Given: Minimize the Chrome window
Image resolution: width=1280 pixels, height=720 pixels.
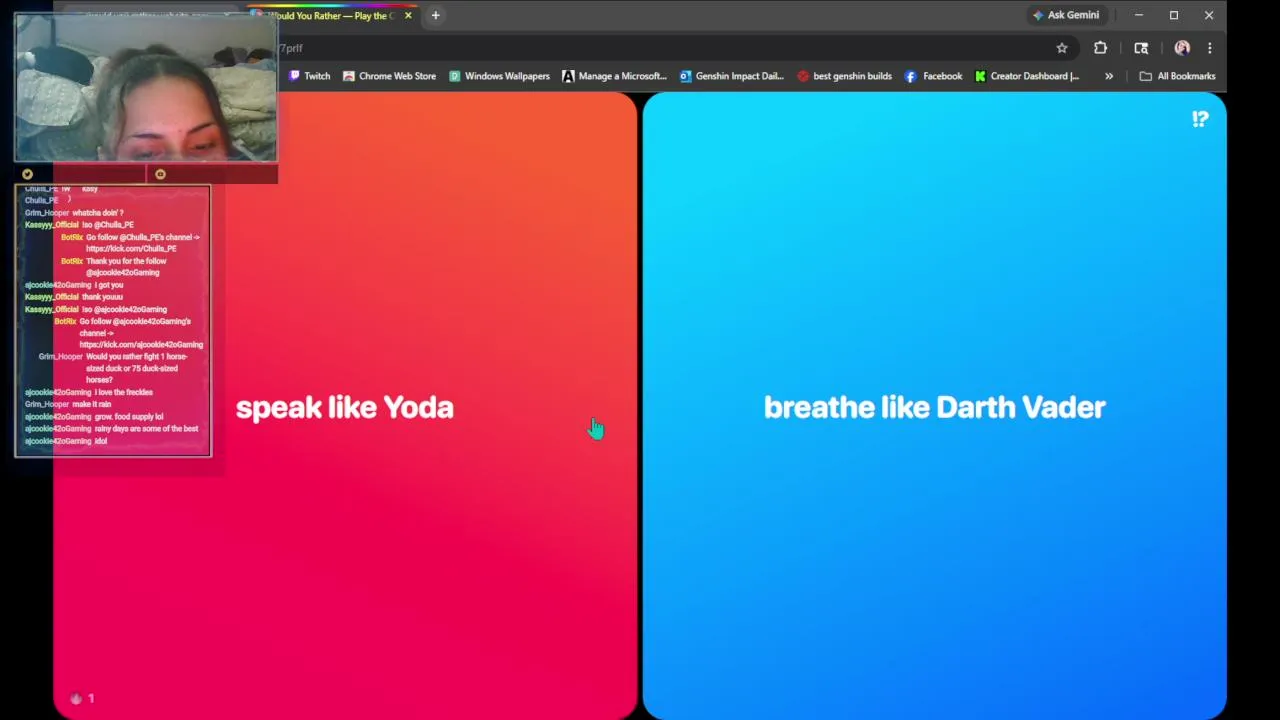Looking at the screenshot, I should 1138,15.
